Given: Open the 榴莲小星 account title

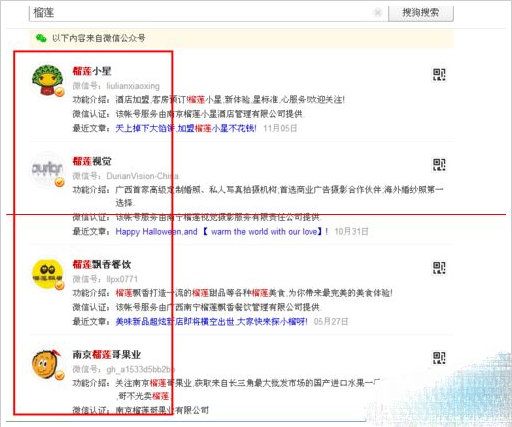Looking at the screenshot, I should (92, 71).
